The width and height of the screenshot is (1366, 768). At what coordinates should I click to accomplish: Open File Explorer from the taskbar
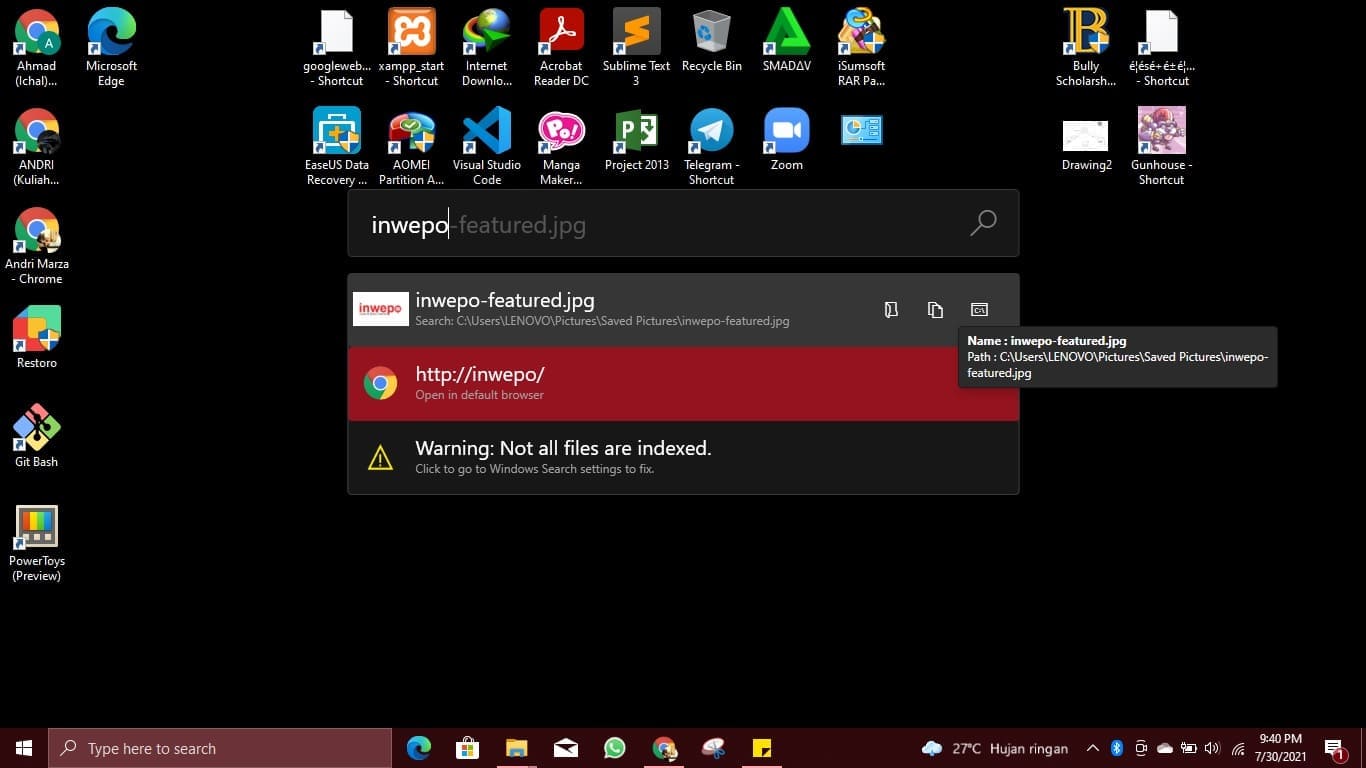pyautogui.click(x=516, y=748)
